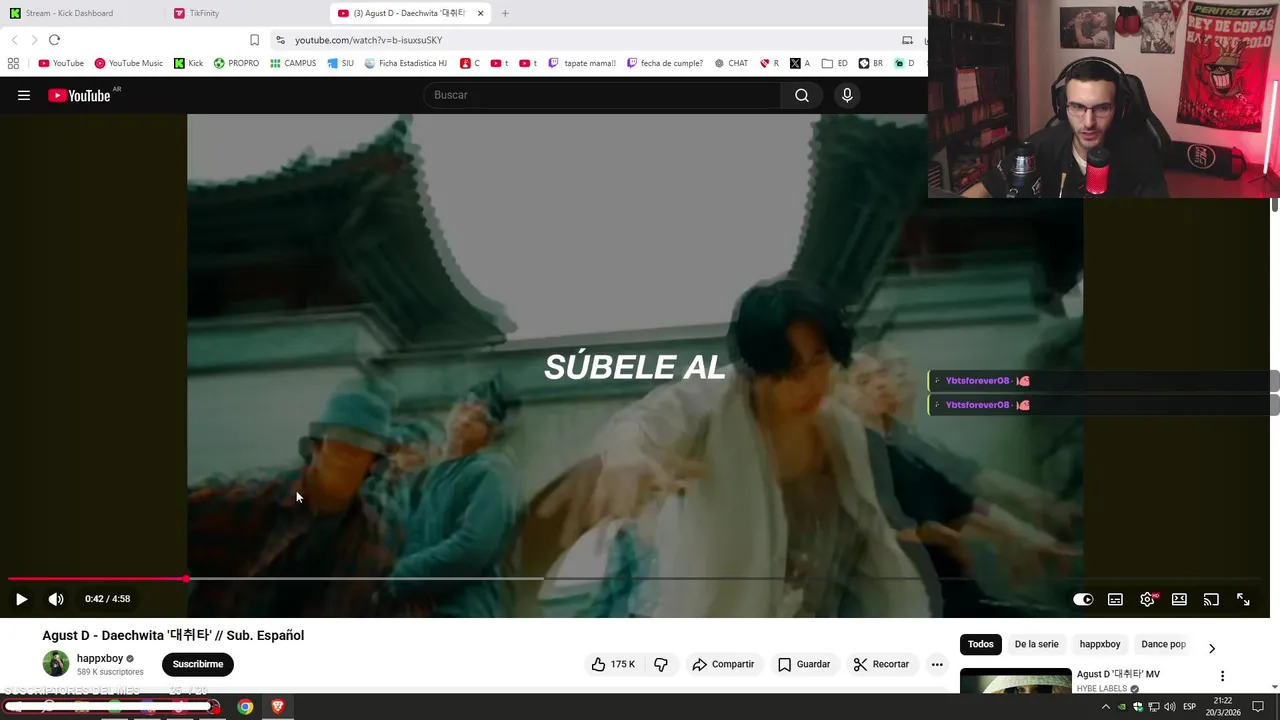
Task: Open the YouTube hamburger guide menu
Action: click(24, 95)
